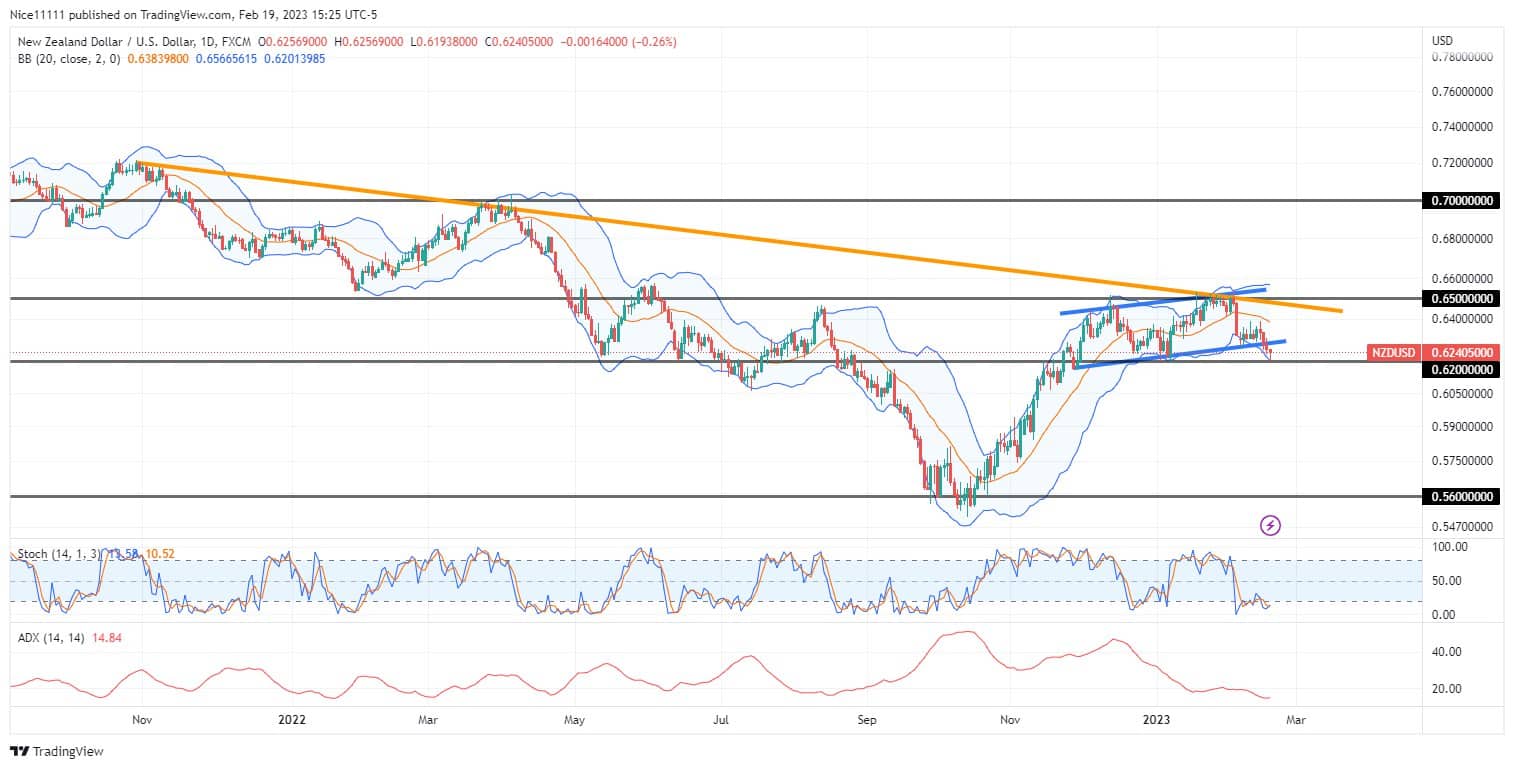
Task: Click the NZDUSD current price label 0.62405000
Action: point(1462,353)
